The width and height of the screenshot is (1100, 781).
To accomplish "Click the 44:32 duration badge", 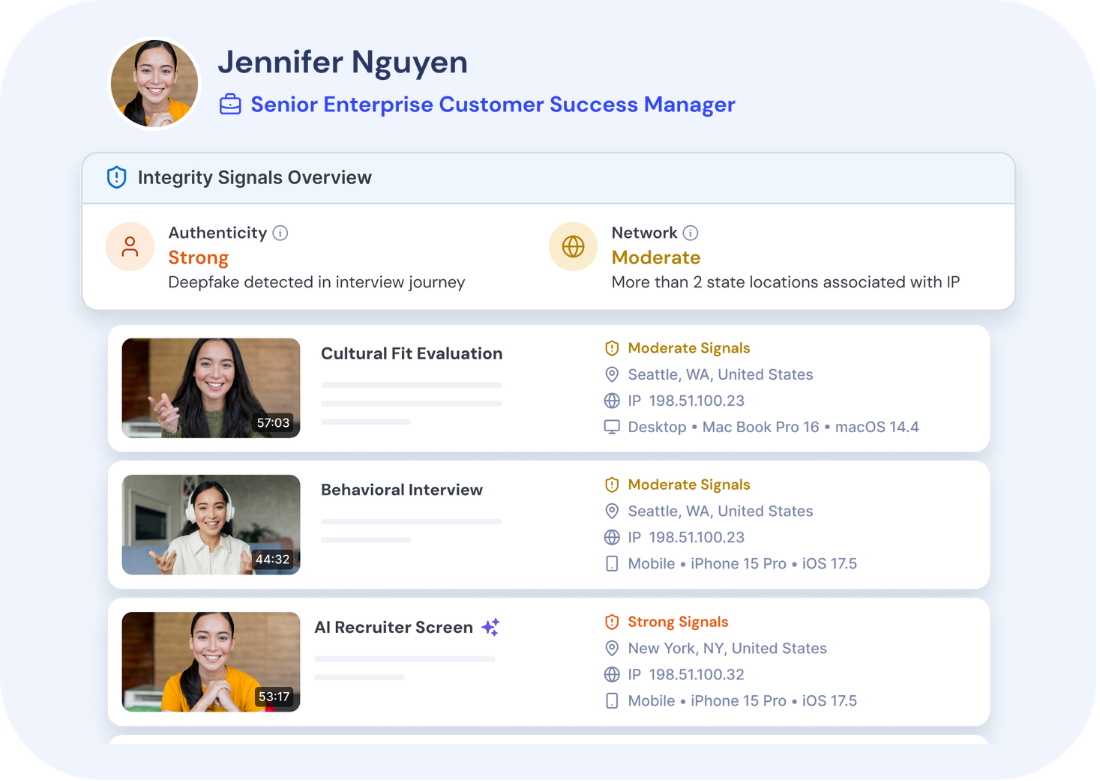I will click(273, 560).
